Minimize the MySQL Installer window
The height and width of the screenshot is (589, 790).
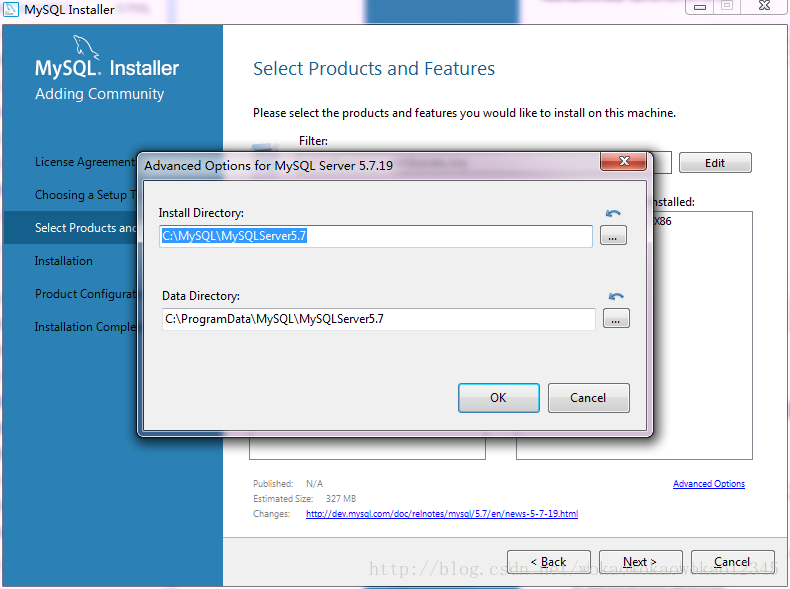[x=699, y=7]
